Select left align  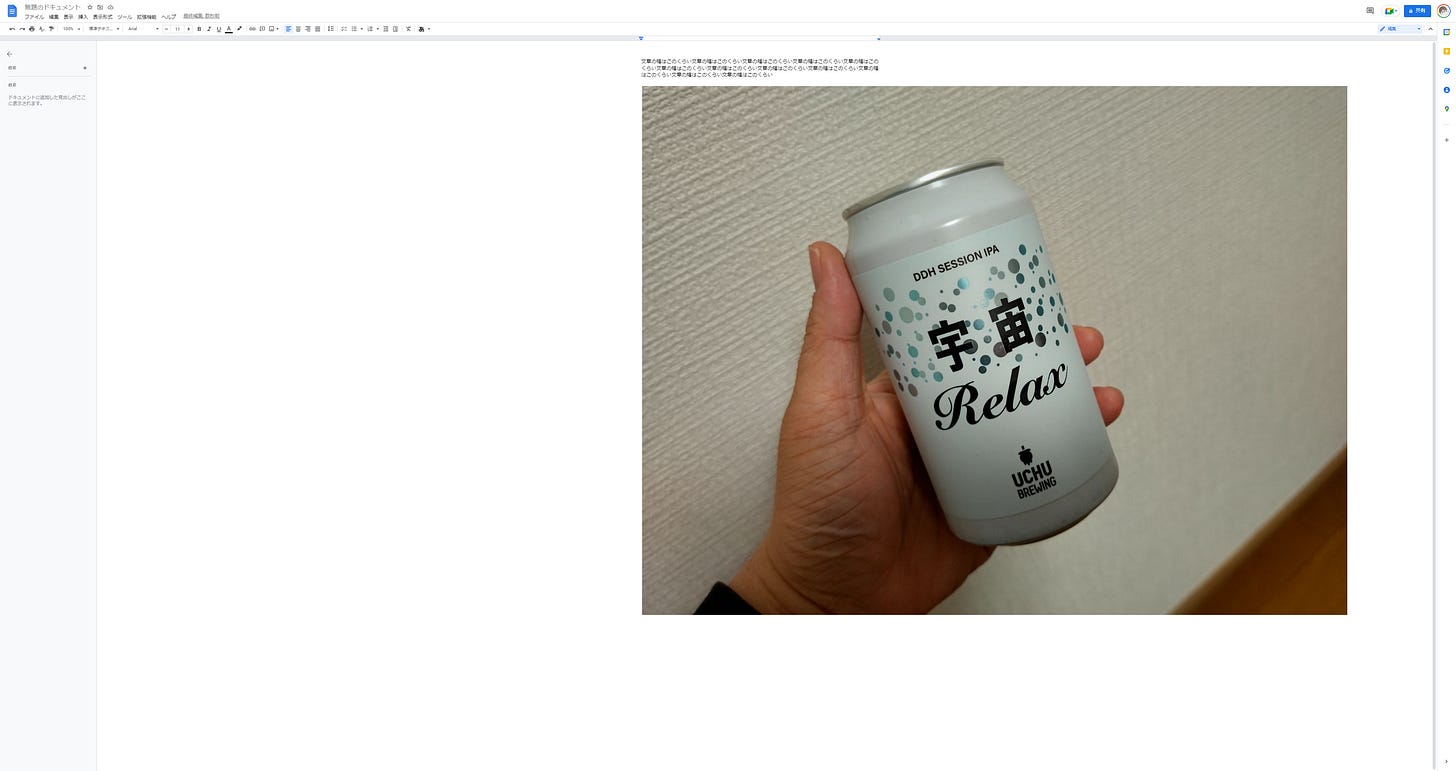coord(288,29)
